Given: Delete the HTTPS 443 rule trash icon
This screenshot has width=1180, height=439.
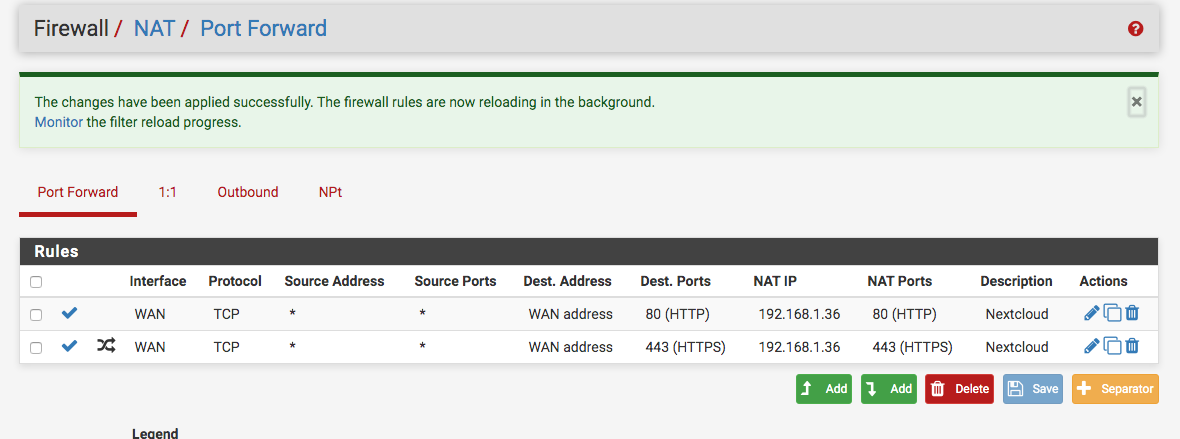Looking at the screenshot, I should tap(1132, 346).
